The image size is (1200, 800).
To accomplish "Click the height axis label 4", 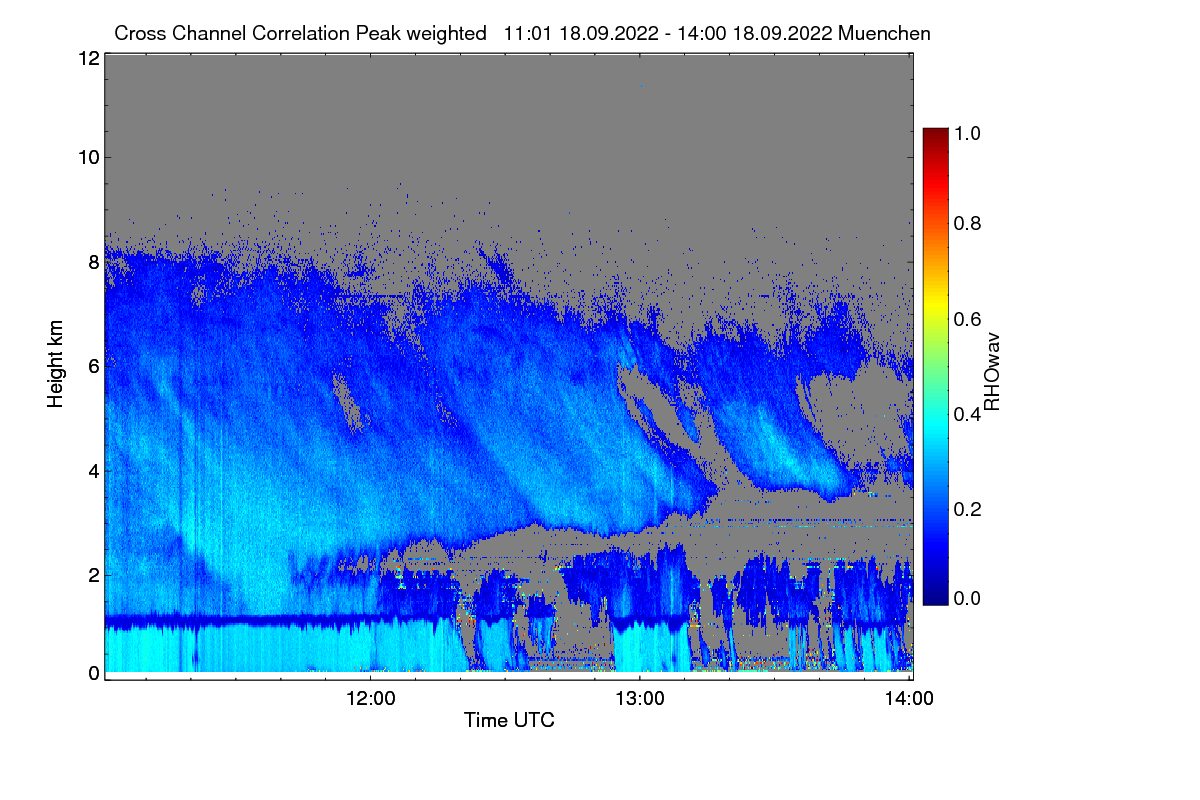I will (x=93, y=470).
